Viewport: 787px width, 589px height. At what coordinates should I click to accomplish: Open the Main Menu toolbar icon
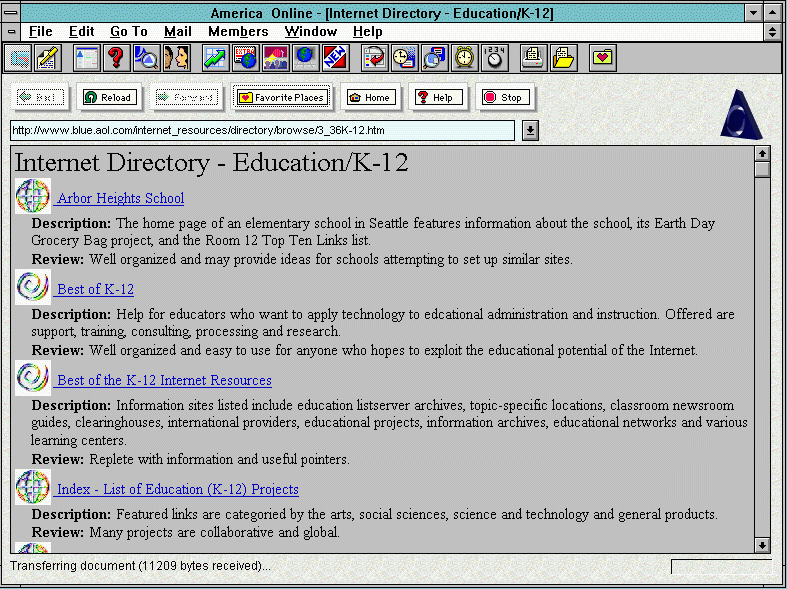86,58
